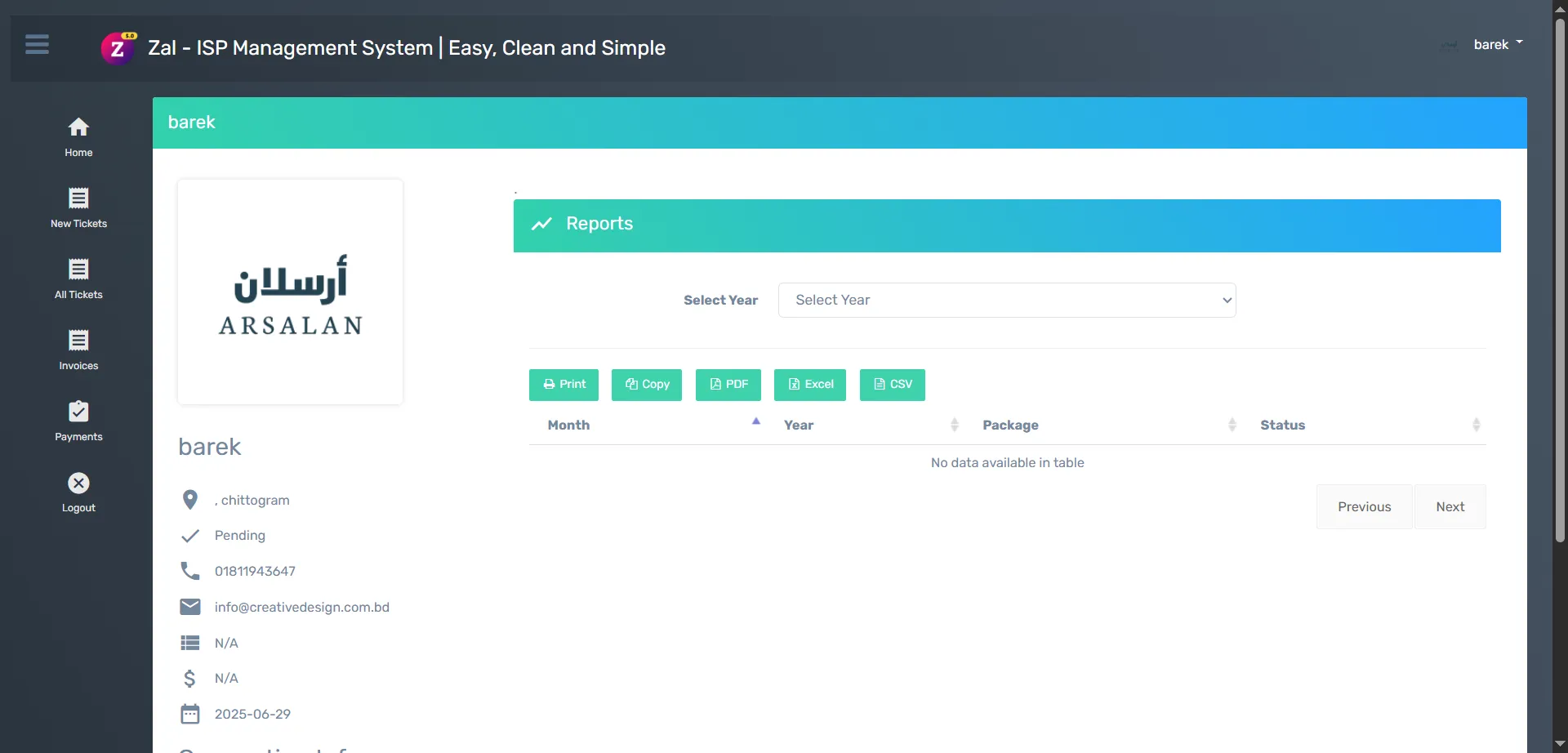Click the Copy button
The image size is (1568, 753).
point(647,385)
